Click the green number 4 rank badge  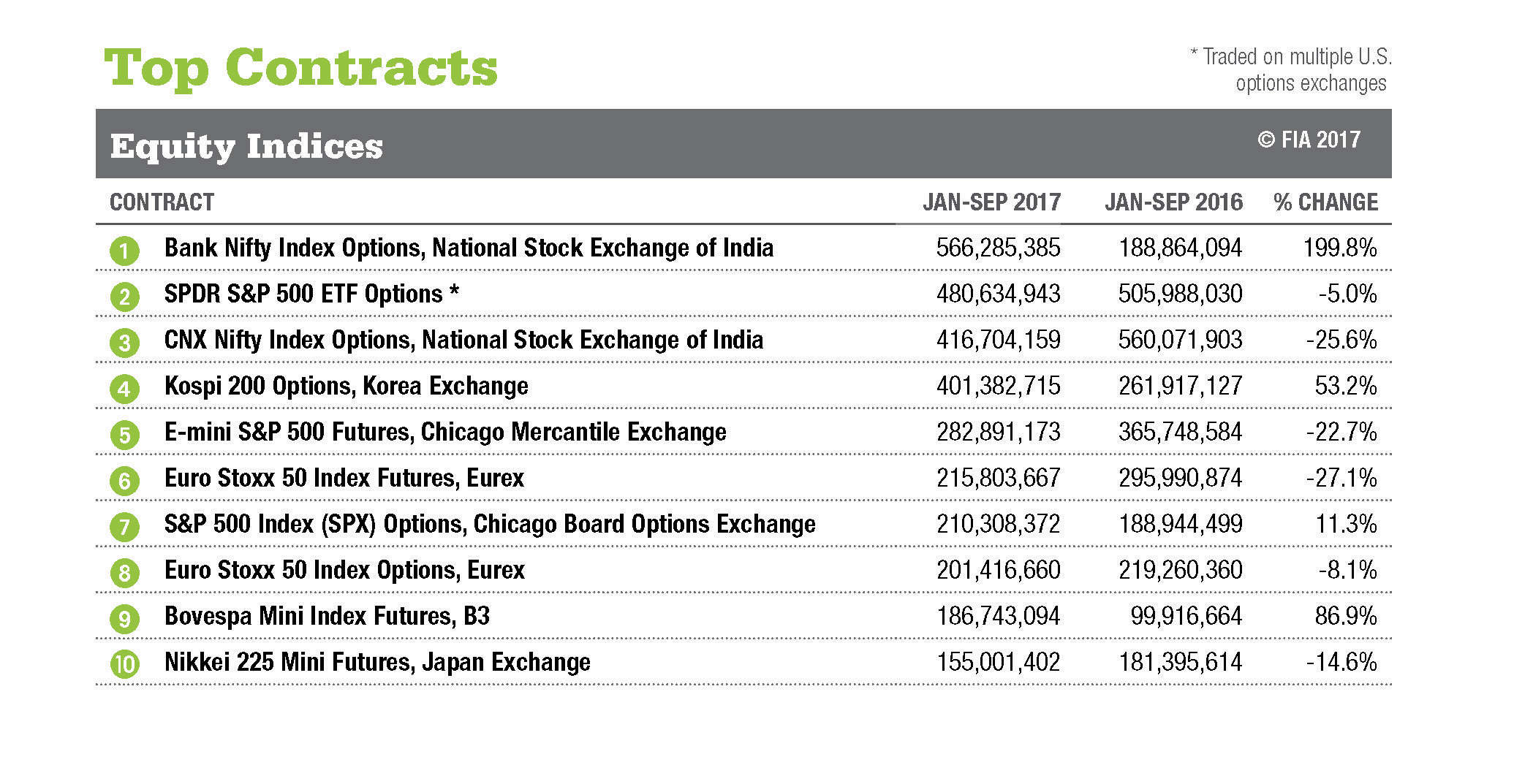coord(124,389)
